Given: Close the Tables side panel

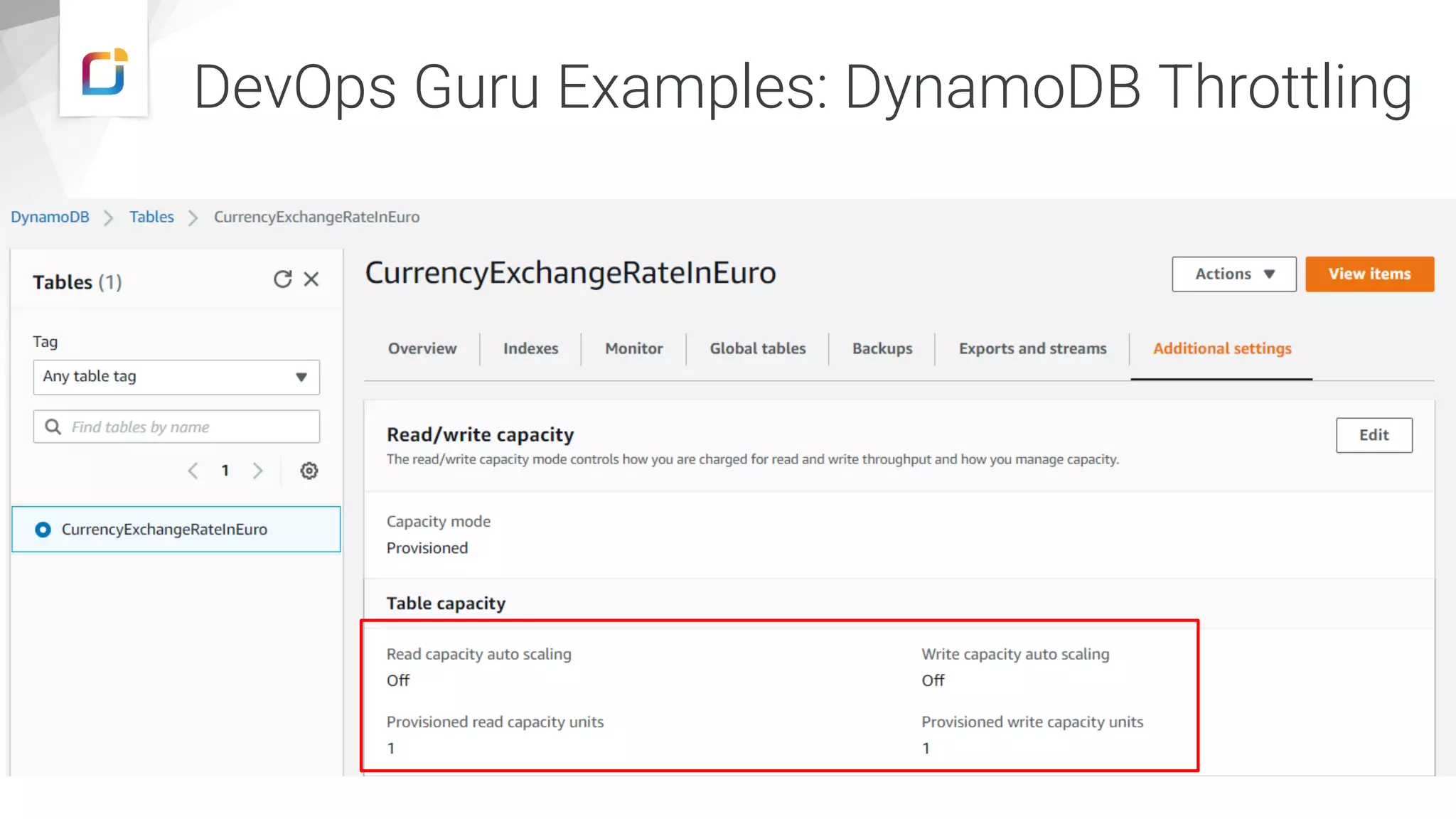Looking at the screenshot, I should [x=311, y=279].
